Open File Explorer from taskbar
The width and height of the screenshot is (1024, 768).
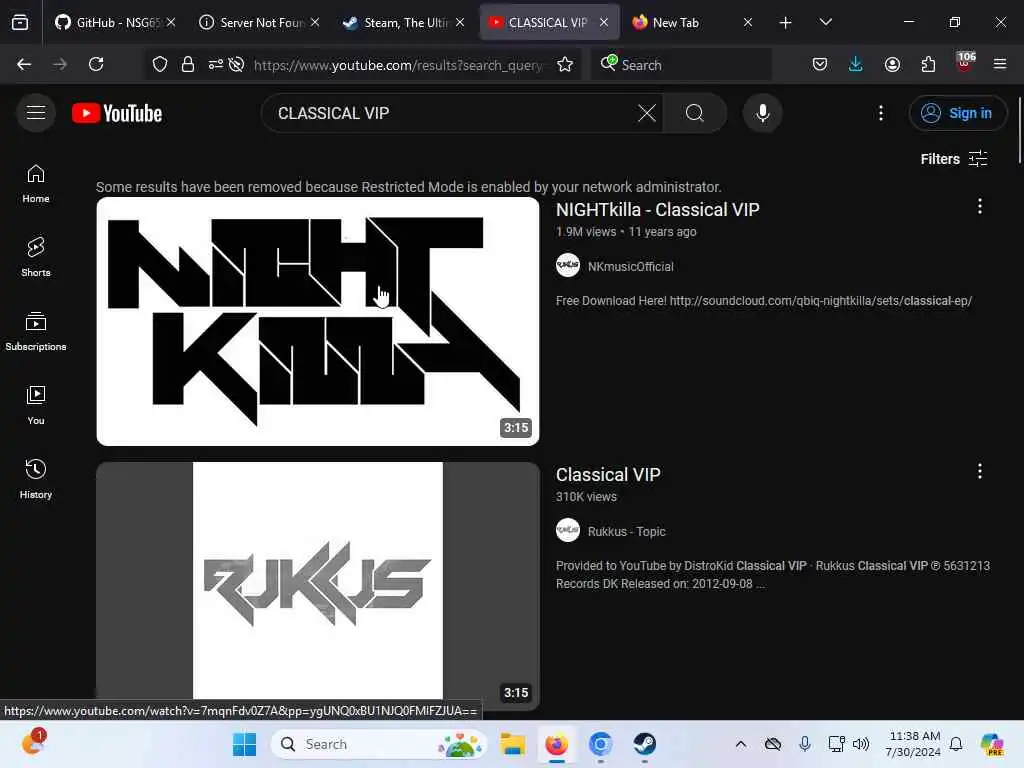point(513,744)
